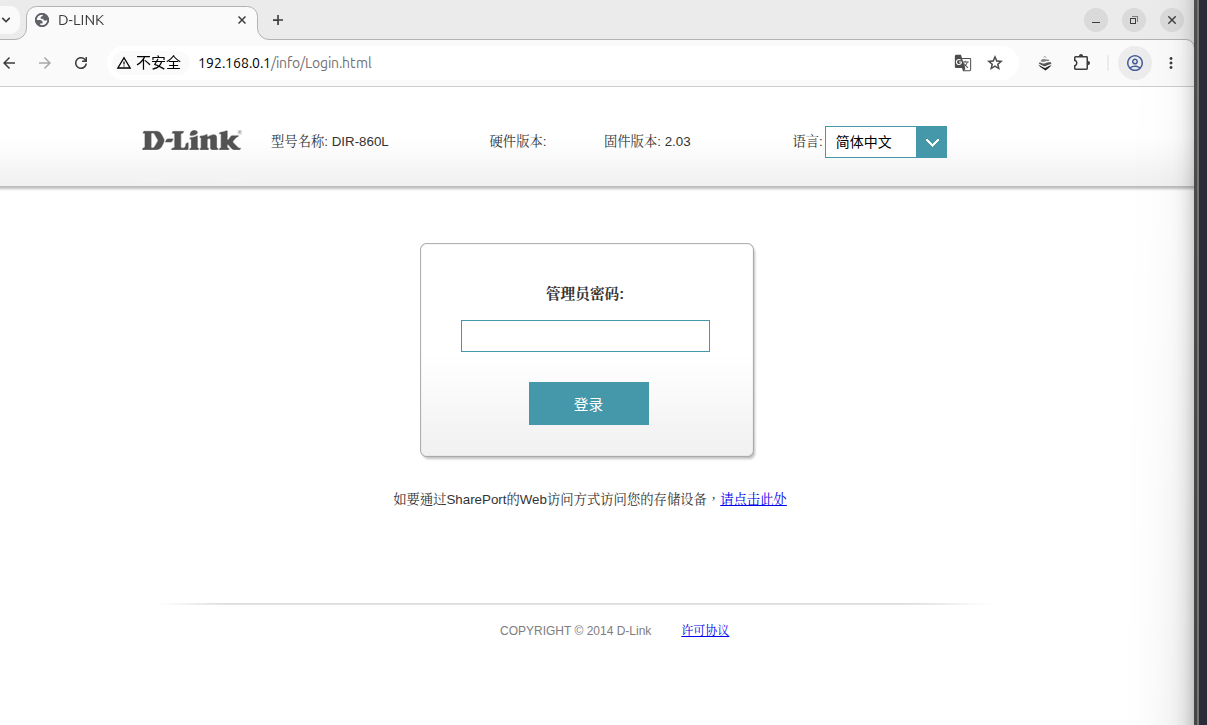Minimize the browser window

[x=1096, y=20]
